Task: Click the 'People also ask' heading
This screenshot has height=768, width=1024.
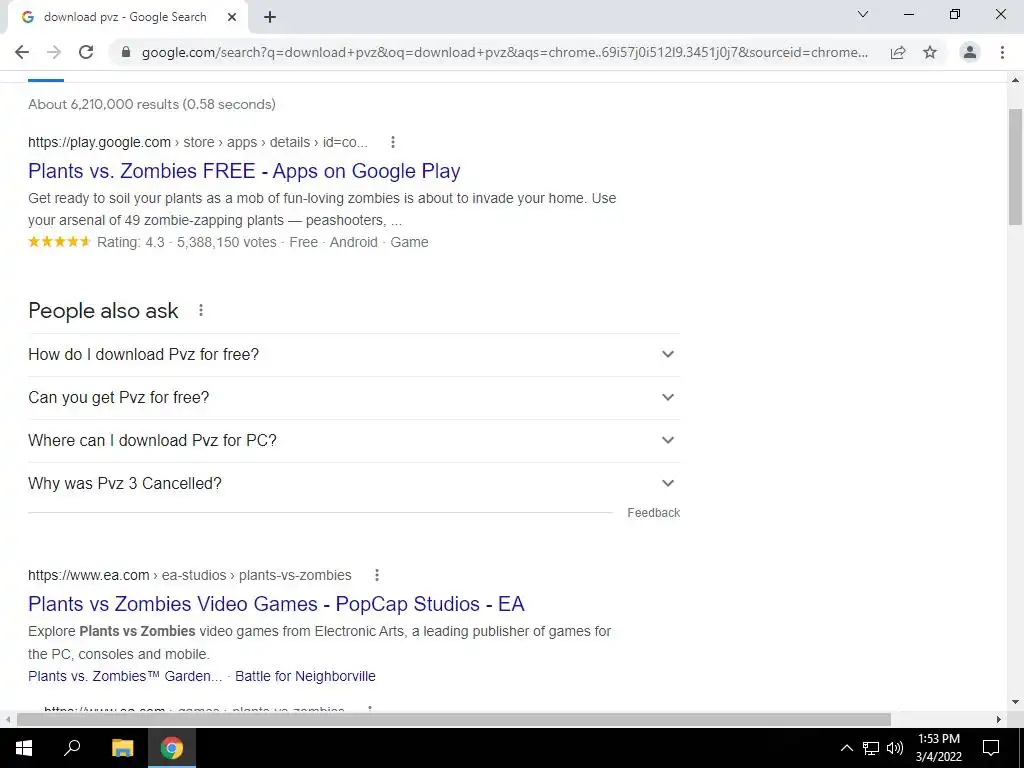Action: click(x=103, y=311)
